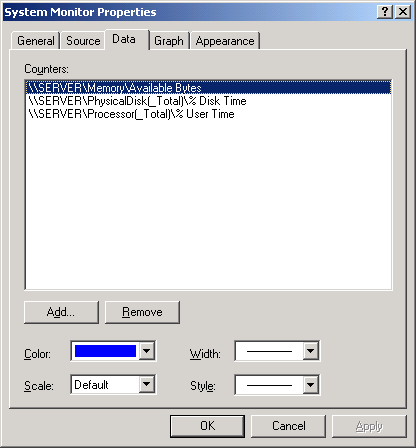The image size is (416, 448).
Task: Expand the Style dropdown arrow
Action: [310, 385]
